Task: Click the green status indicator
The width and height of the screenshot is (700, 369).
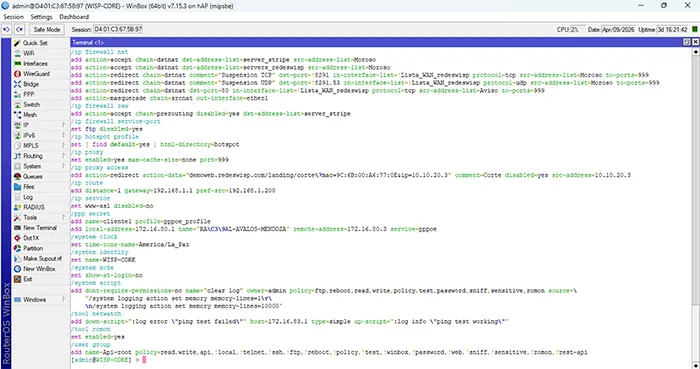Action: pos(695,29)
